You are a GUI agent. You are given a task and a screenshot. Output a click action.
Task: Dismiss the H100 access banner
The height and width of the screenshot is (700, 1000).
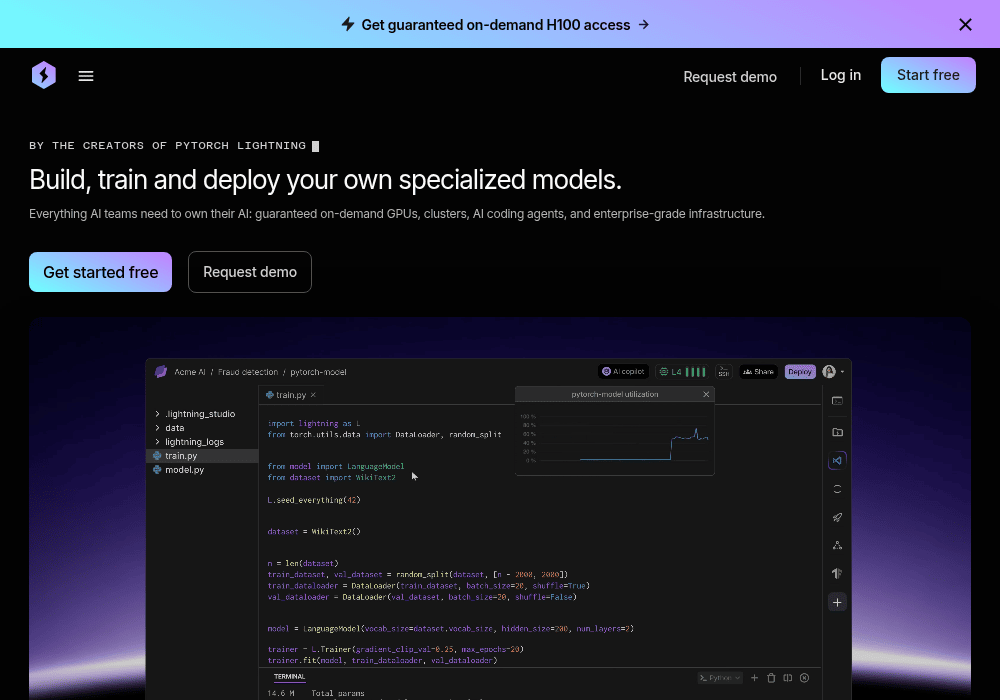tap(965, 24)
